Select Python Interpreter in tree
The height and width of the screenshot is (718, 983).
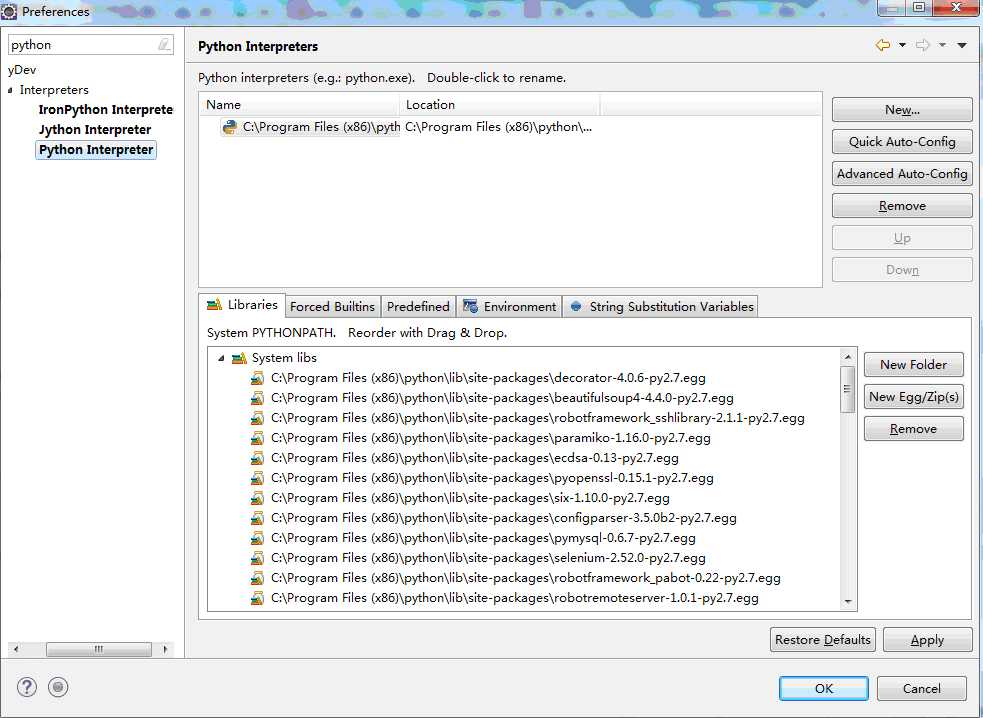tap(96, 150)
